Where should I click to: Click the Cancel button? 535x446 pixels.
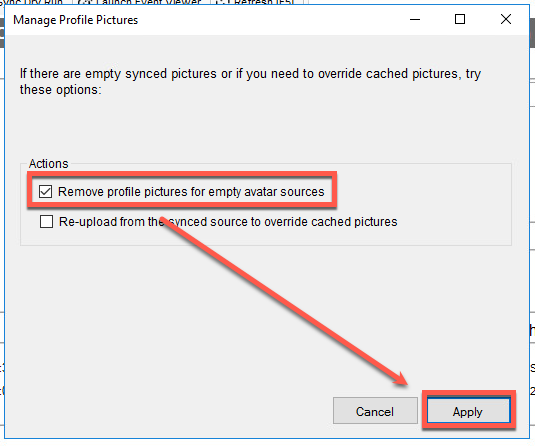[x=375, y=411]
